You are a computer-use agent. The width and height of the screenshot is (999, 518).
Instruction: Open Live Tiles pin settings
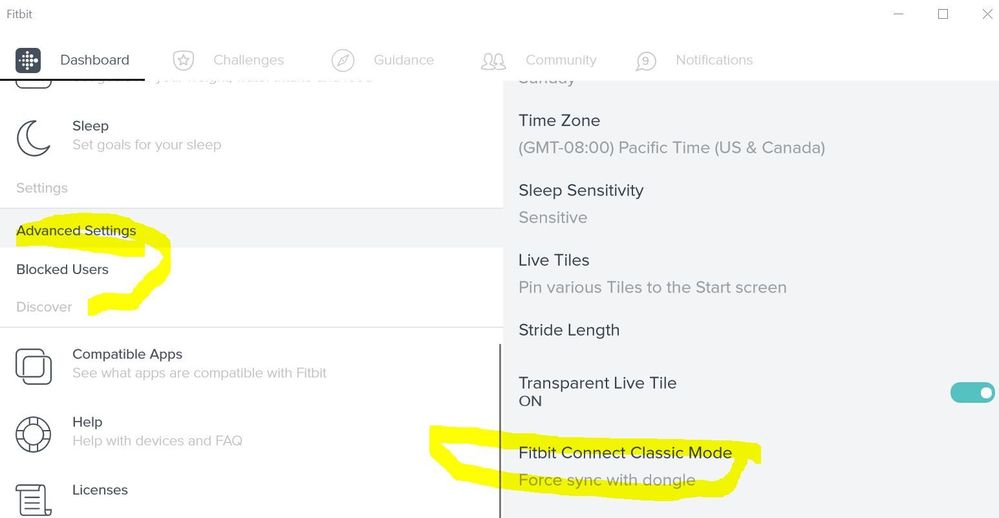pos(751,274)
